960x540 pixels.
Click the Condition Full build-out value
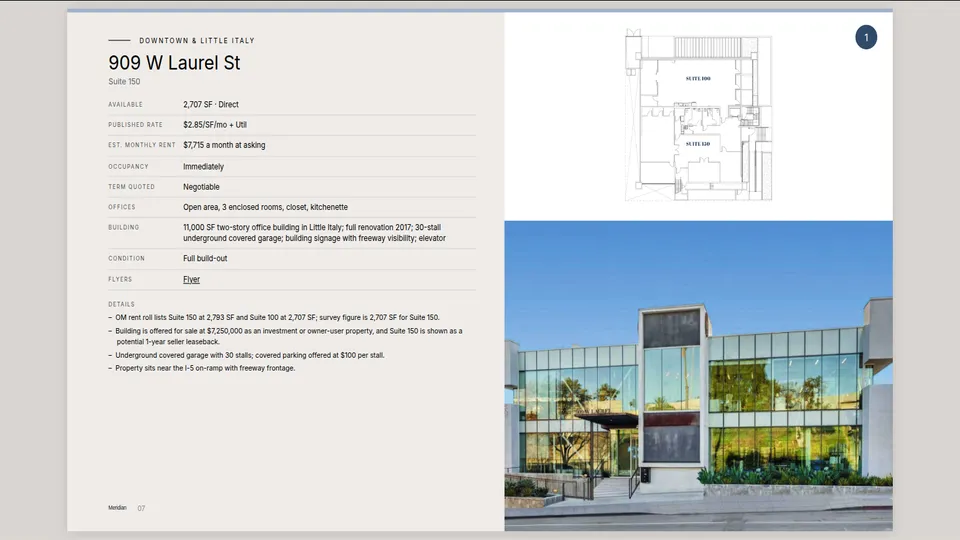pos(205,258)
